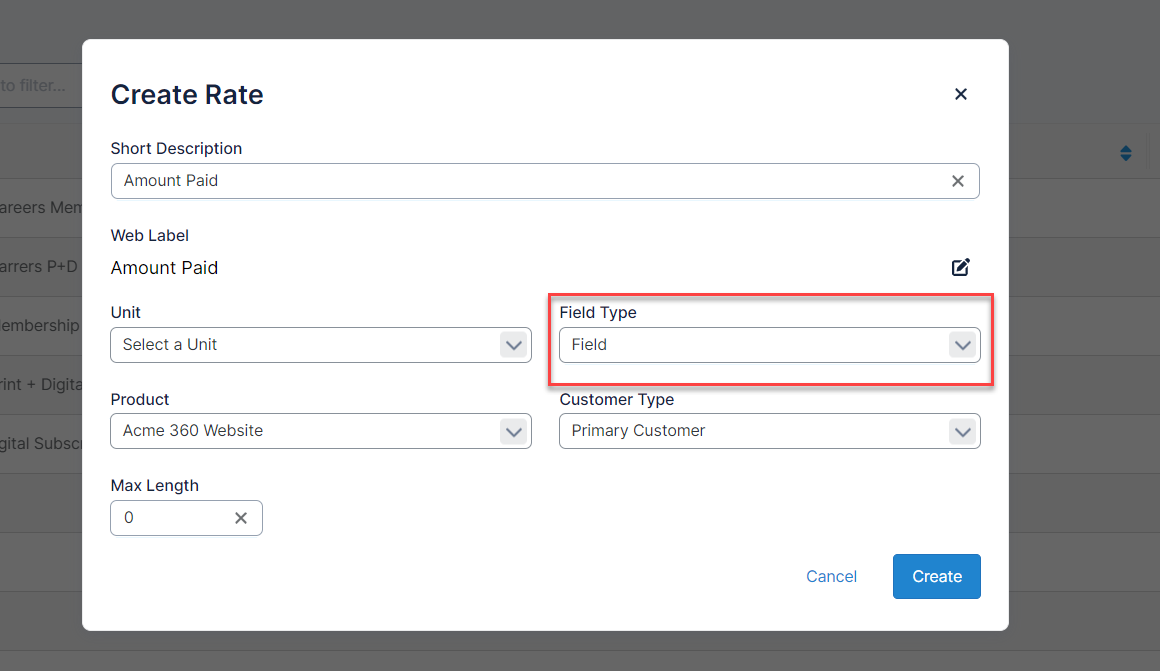This screenshot has height=671, width=1160.
Task: Select the Careers Mem background row
Action: pos(40,208)
